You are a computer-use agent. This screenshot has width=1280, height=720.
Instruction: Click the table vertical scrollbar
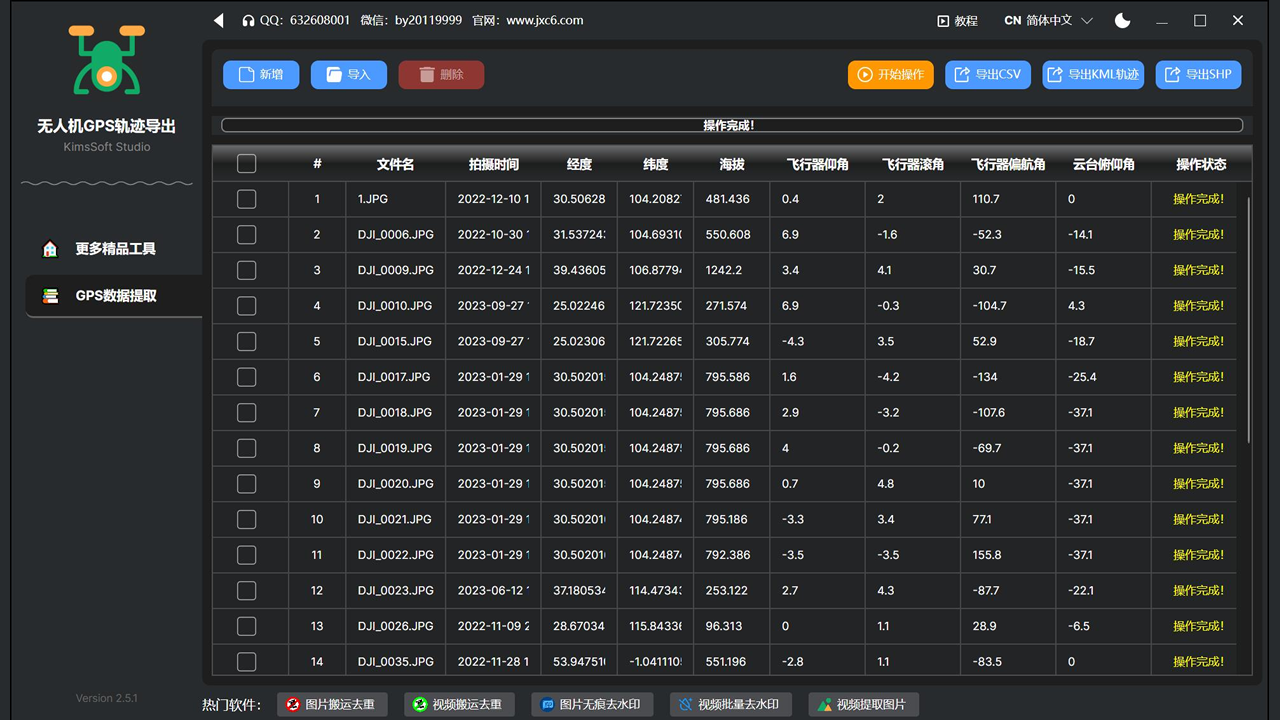[x=1249, y=320]
